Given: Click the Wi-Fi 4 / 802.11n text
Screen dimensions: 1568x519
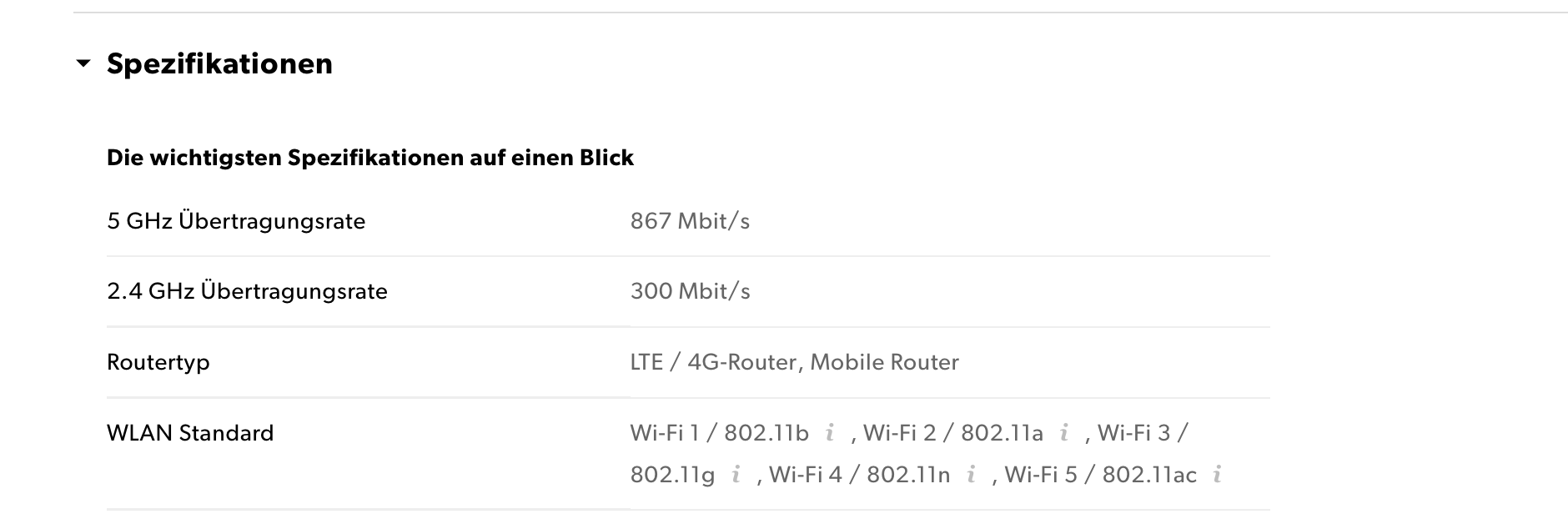Looking at the screenshot, I should [x=859, y=475].
